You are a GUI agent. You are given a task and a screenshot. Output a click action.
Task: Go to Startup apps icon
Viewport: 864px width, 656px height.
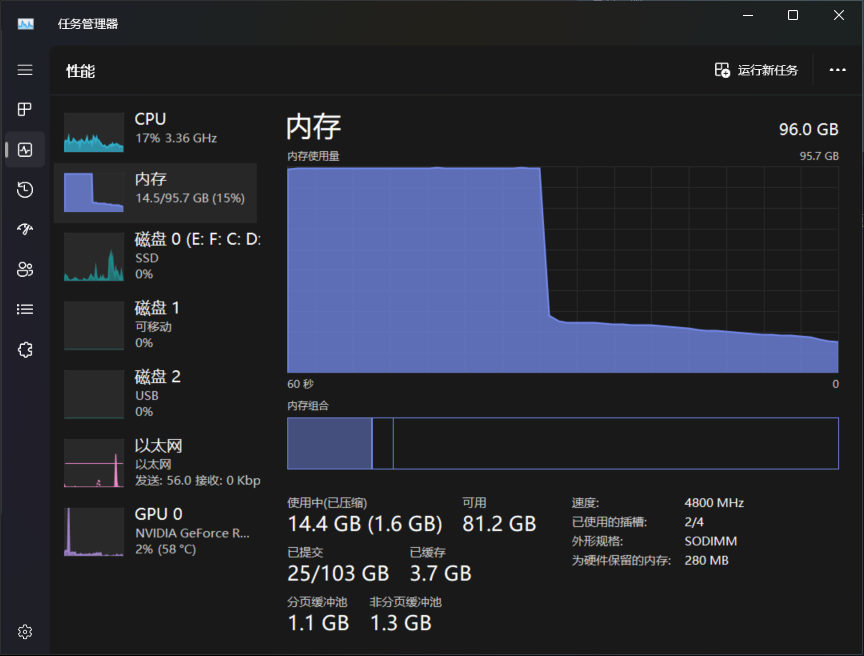click(25, 229)
